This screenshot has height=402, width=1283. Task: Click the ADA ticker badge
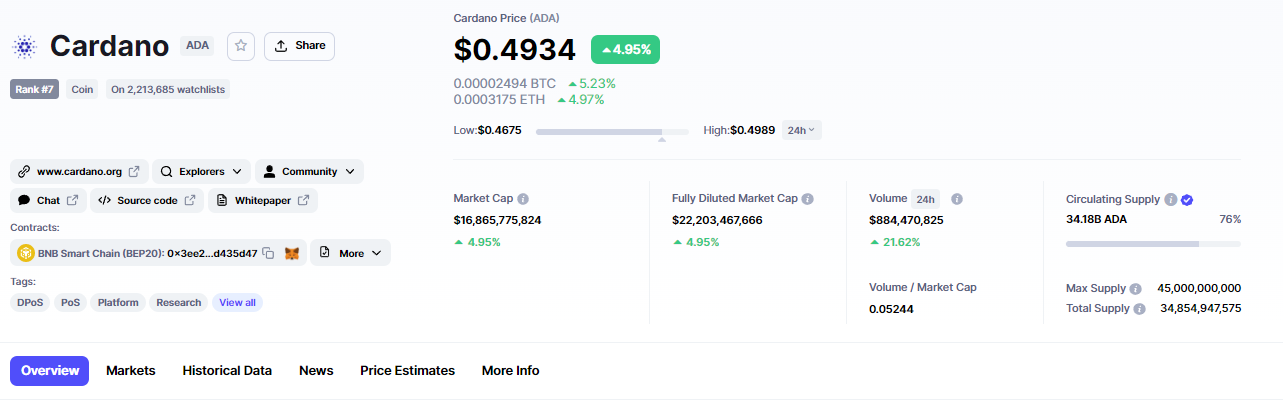(196, 45)
